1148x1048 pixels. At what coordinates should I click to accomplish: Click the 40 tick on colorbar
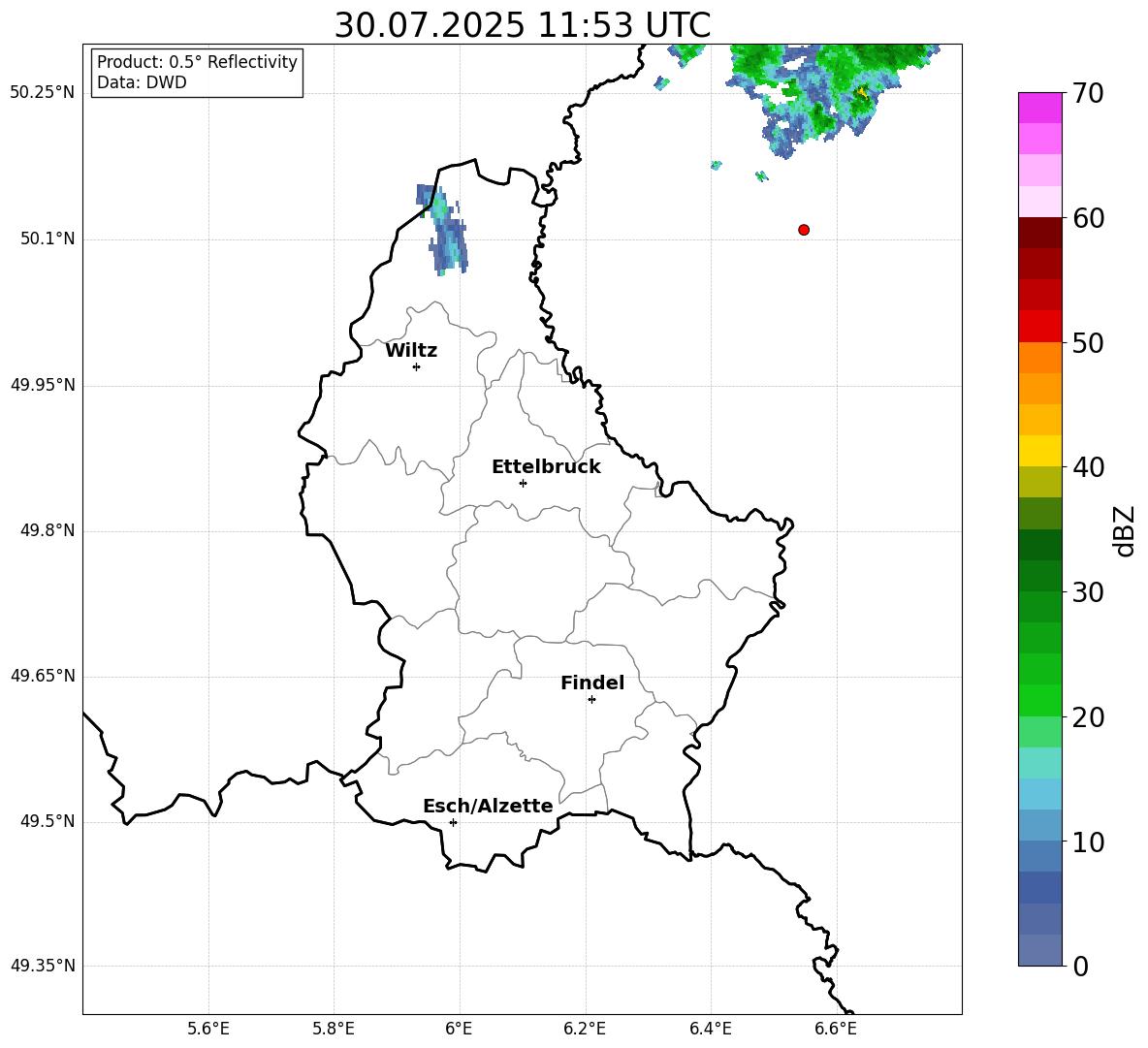(x=1088, y=467)
